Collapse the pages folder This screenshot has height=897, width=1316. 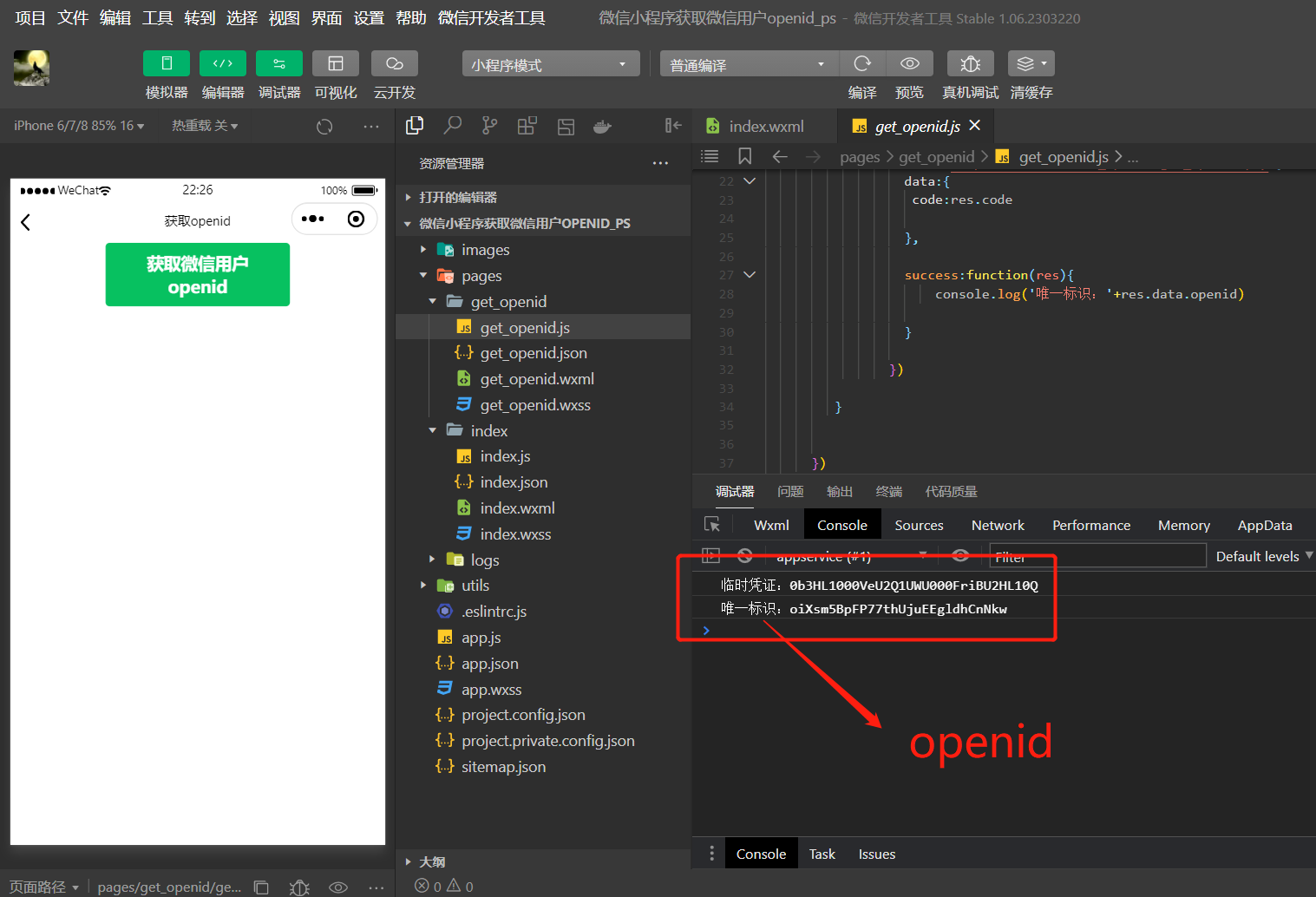click(x=543, y=276)
